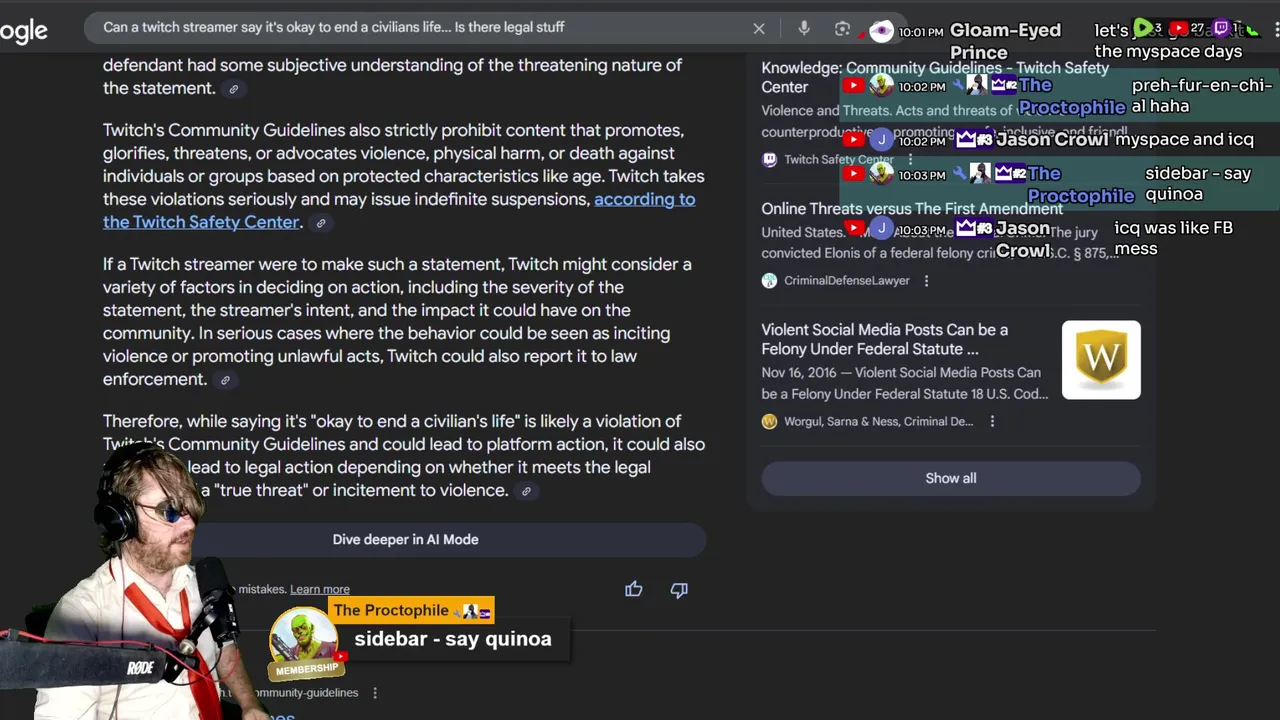Open source link icon after 'incitement to violence.'
The height and width of the screenshot is (720, 1280).
tap(526, 491)
